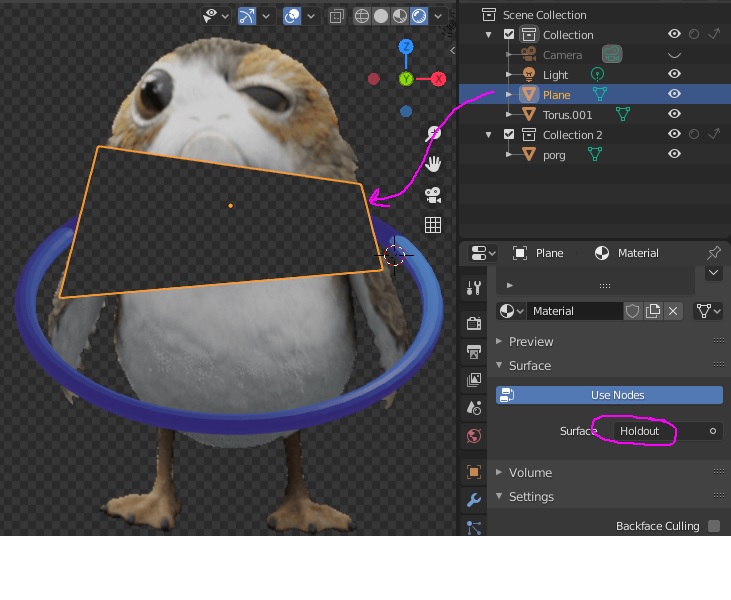Image resolution: width=731 pixels, height=600 pixels.
Task: Toggle perspective/orthographic grid icon
Action: coord(433,225)
